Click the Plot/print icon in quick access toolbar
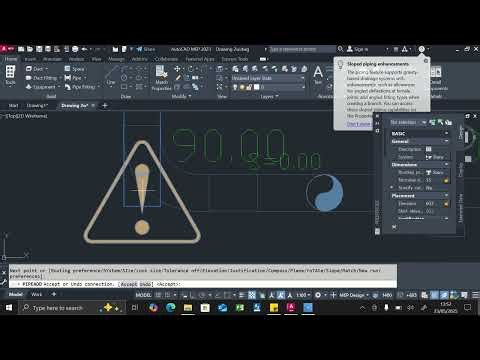The image size is (480, 360). (x=75, y=49)
